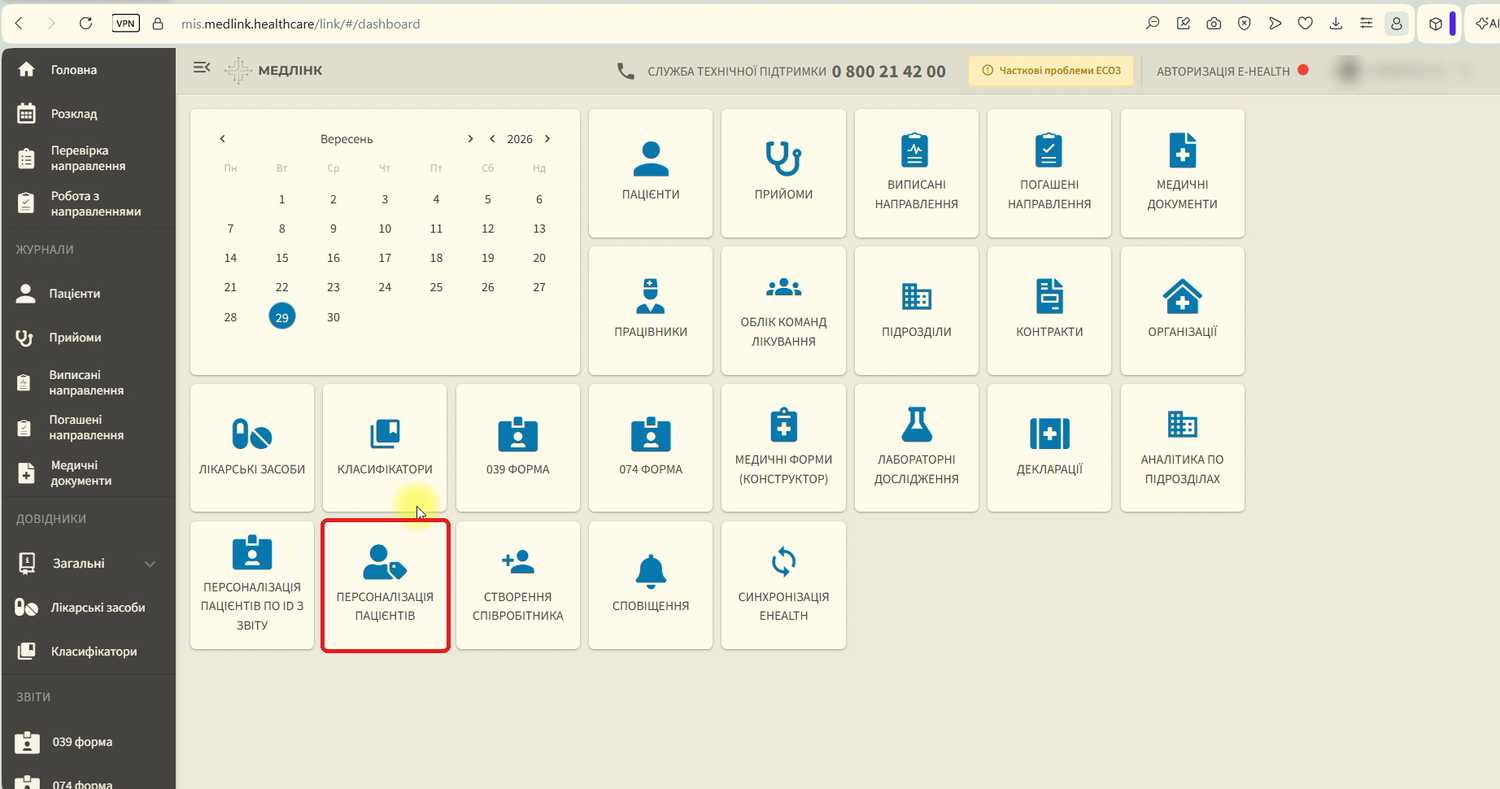Open the Лікарські засоби dashboard tile

(x=252, y=448)
